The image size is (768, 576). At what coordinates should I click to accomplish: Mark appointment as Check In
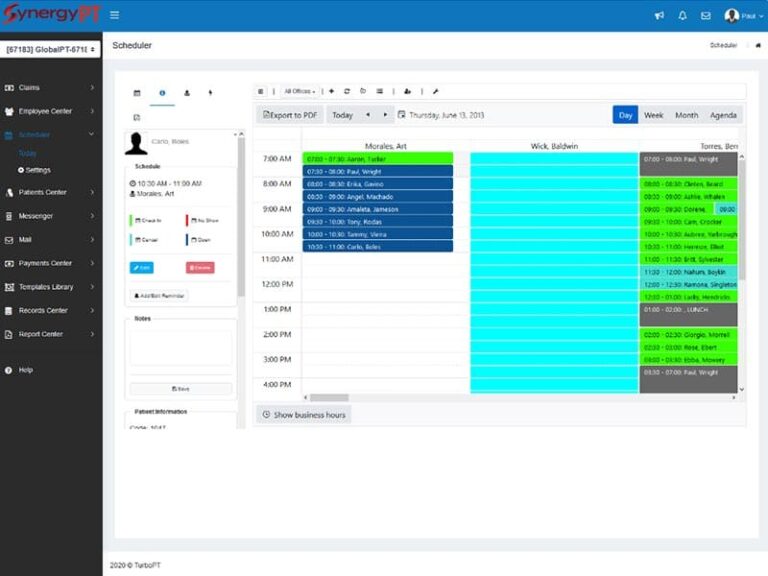(148, 220)
